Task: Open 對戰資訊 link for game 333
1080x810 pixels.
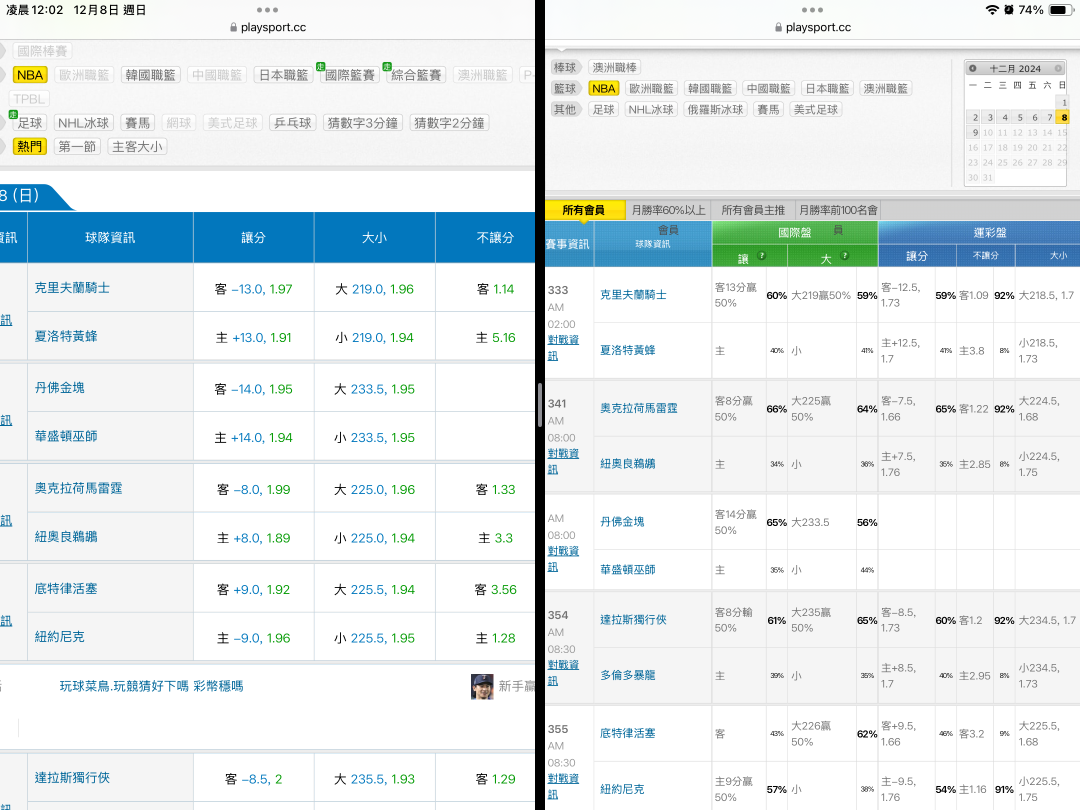Action: click(563, 348)
